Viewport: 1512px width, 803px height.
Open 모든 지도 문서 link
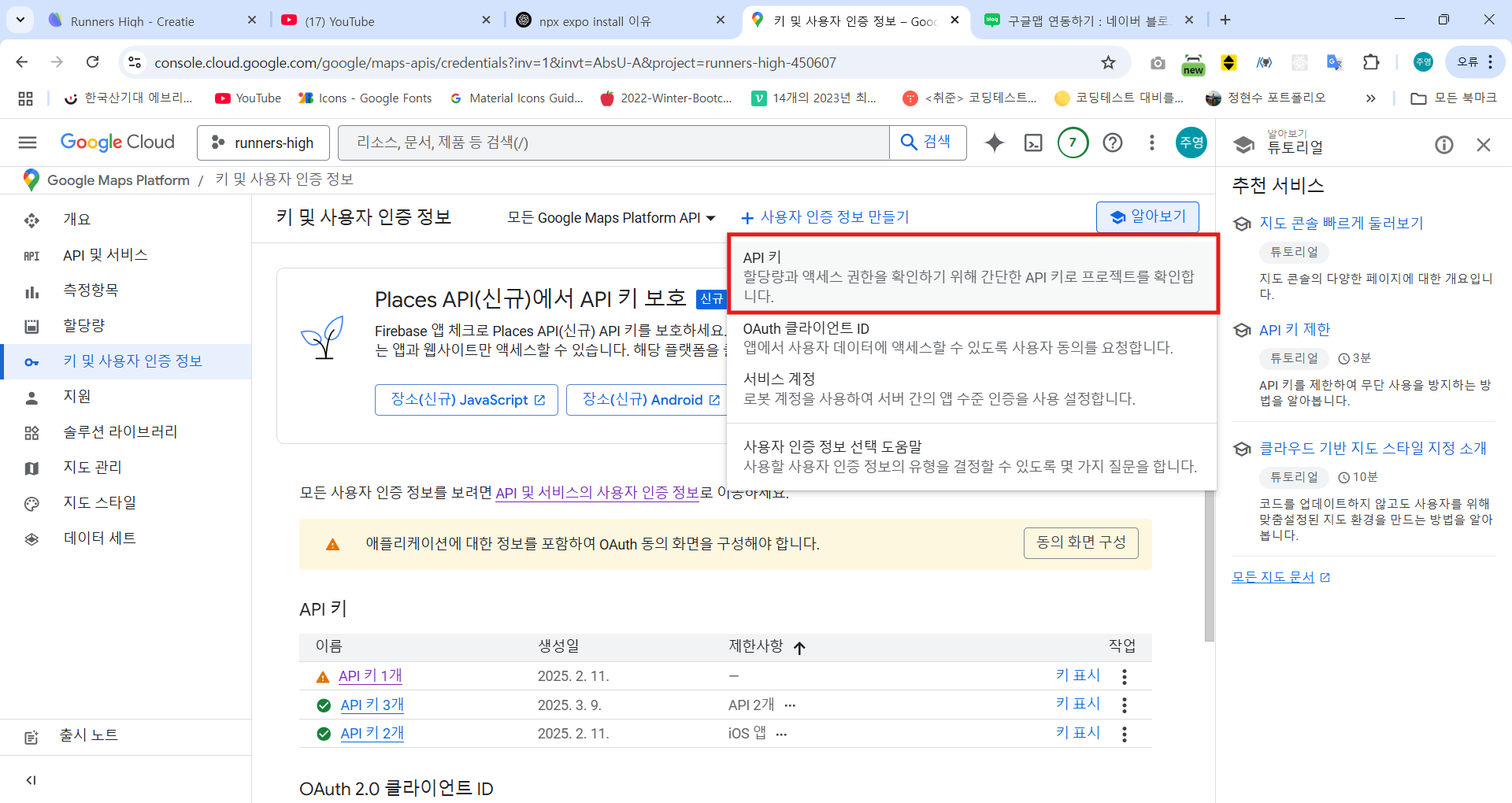[1280, 577]
